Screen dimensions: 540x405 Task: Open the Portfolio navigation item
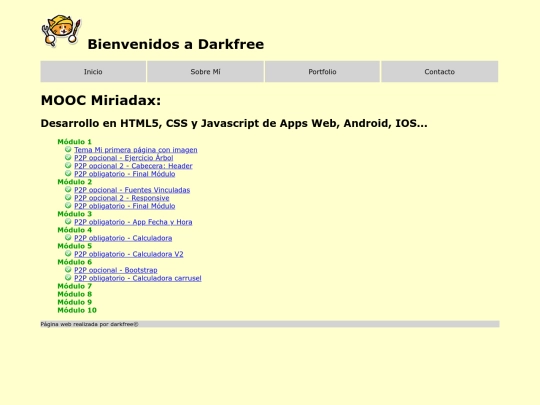pyautogui.click(x=322, y=72)
